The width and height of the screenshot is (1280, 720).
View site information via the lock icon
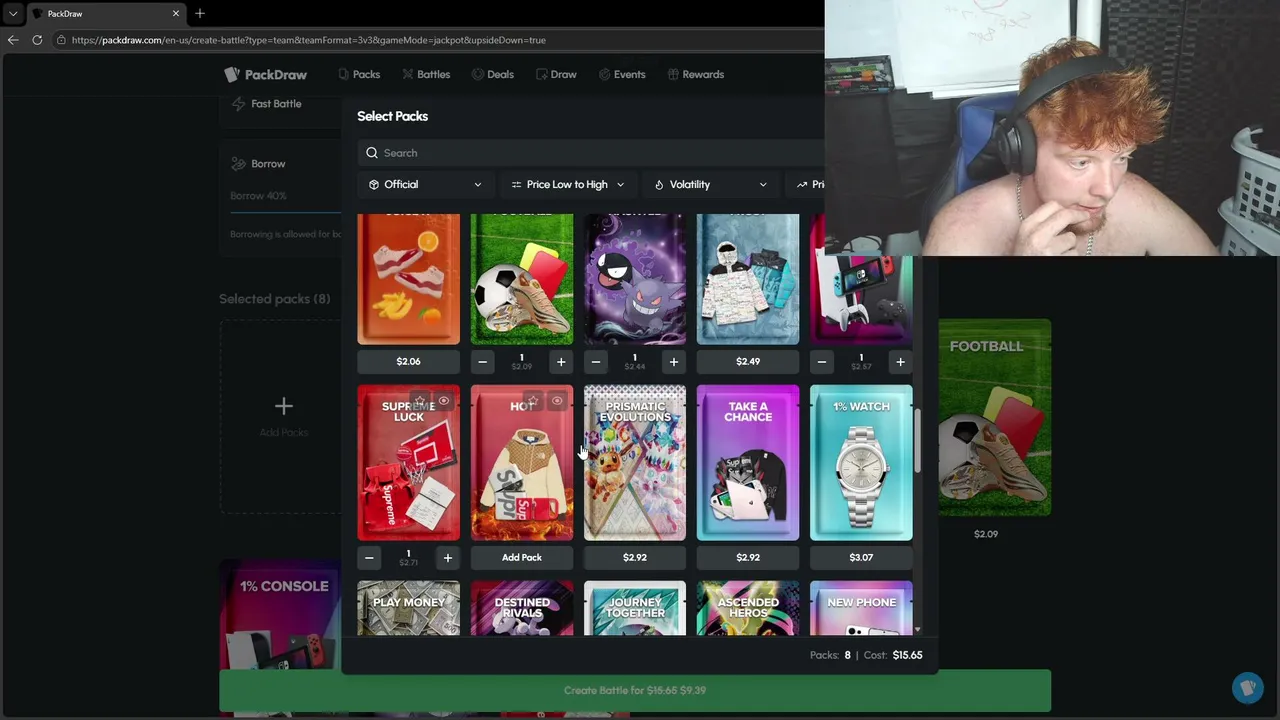pos(61,40)
